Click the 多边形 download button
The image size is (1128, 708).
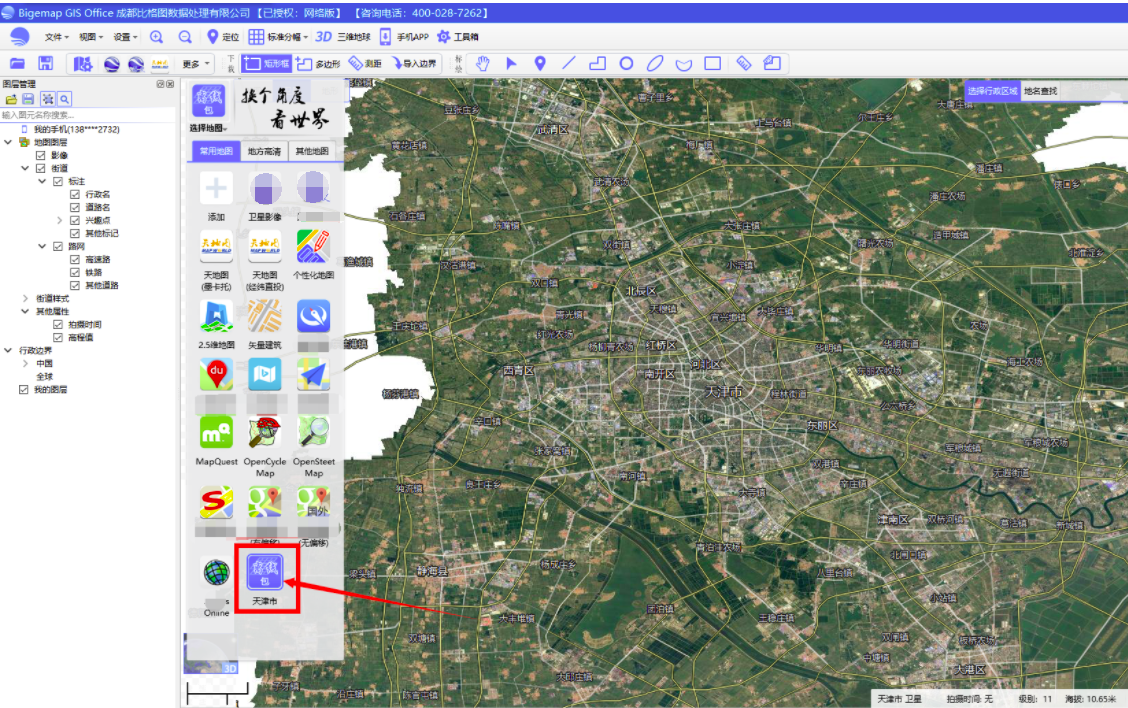pyautogui.click(x=317, y=63)
